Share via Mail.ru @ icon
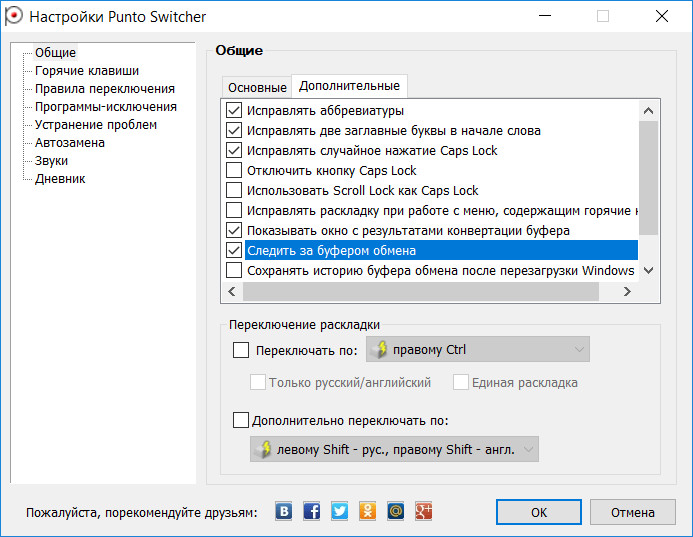693x537 pixels. 396,512
